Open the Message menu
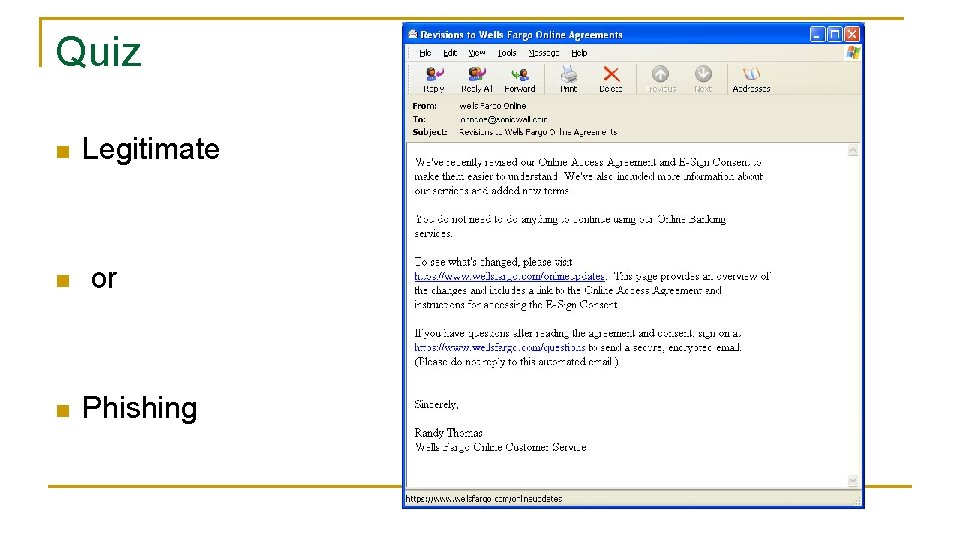The image size is (960, 540). (544, 53)
